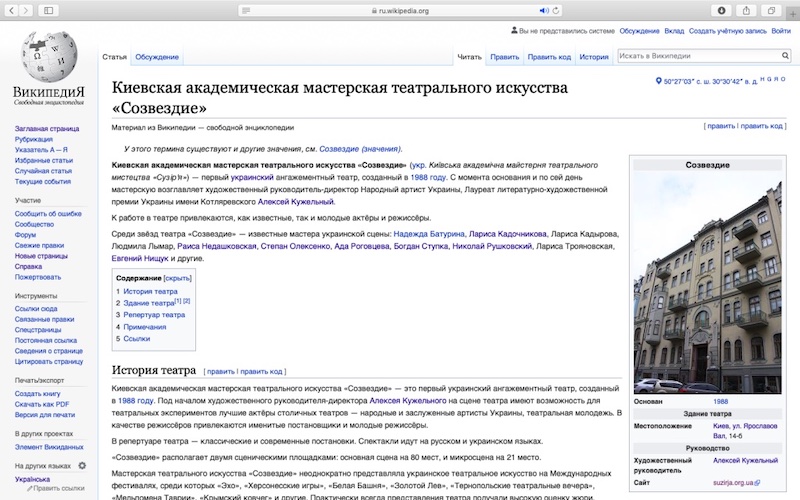Click править next to История театра heading
800x500 pixels.
pos(220,371)
